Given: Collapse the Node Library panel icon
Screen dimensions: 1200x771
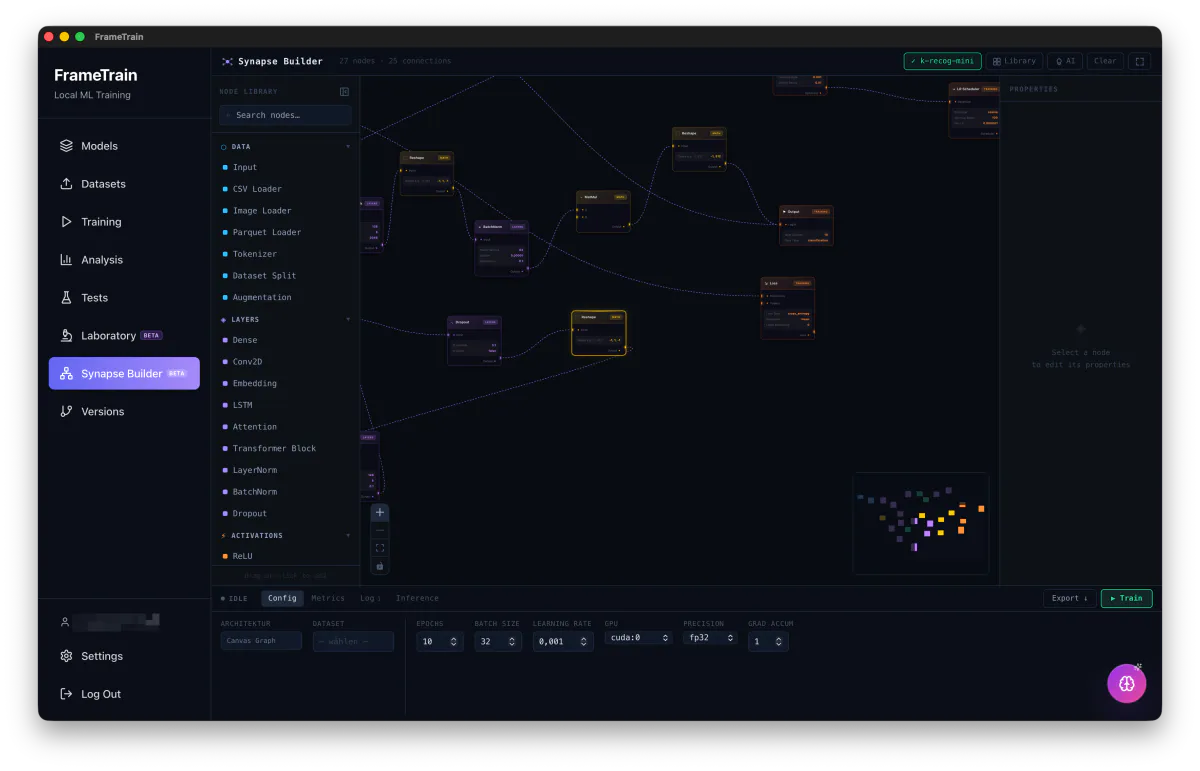Looking at the screenshot, I should [x=344, y=91].
